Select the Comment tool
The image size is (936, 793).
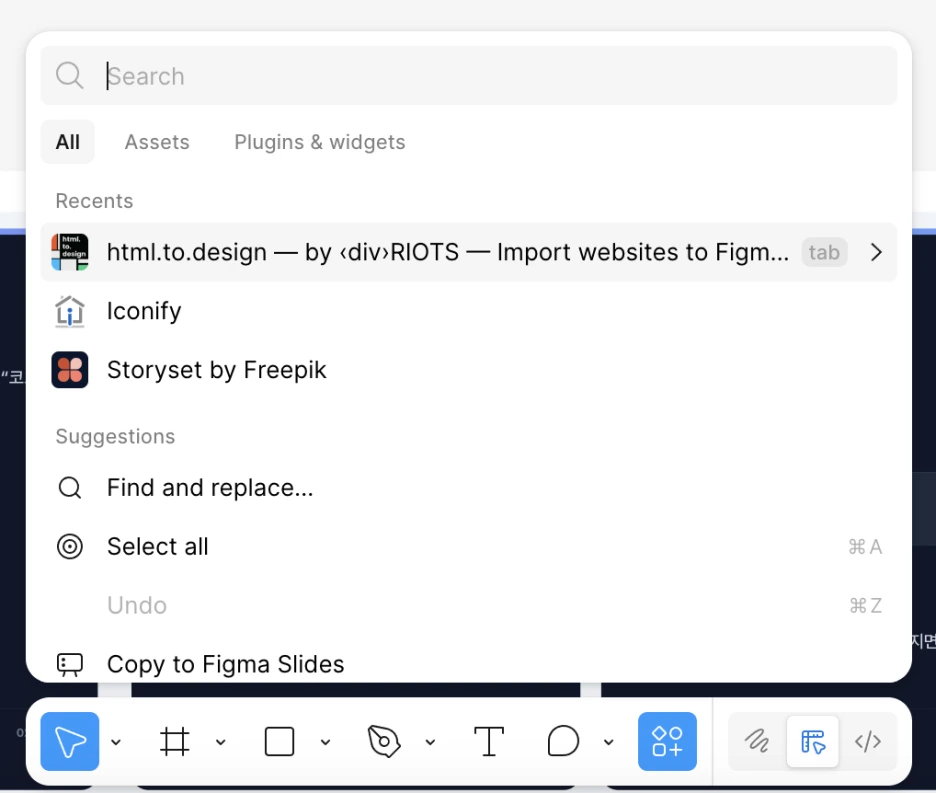click(563, 741)
